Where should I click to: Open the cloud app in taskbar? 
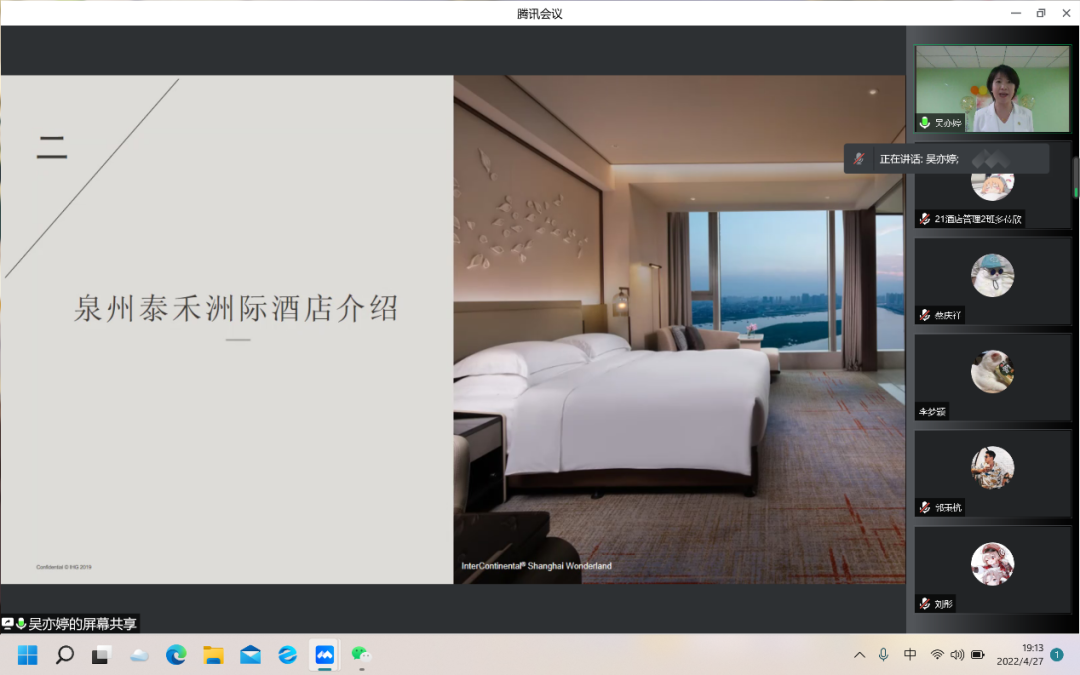pyautogui.click(x=139, y=655)
